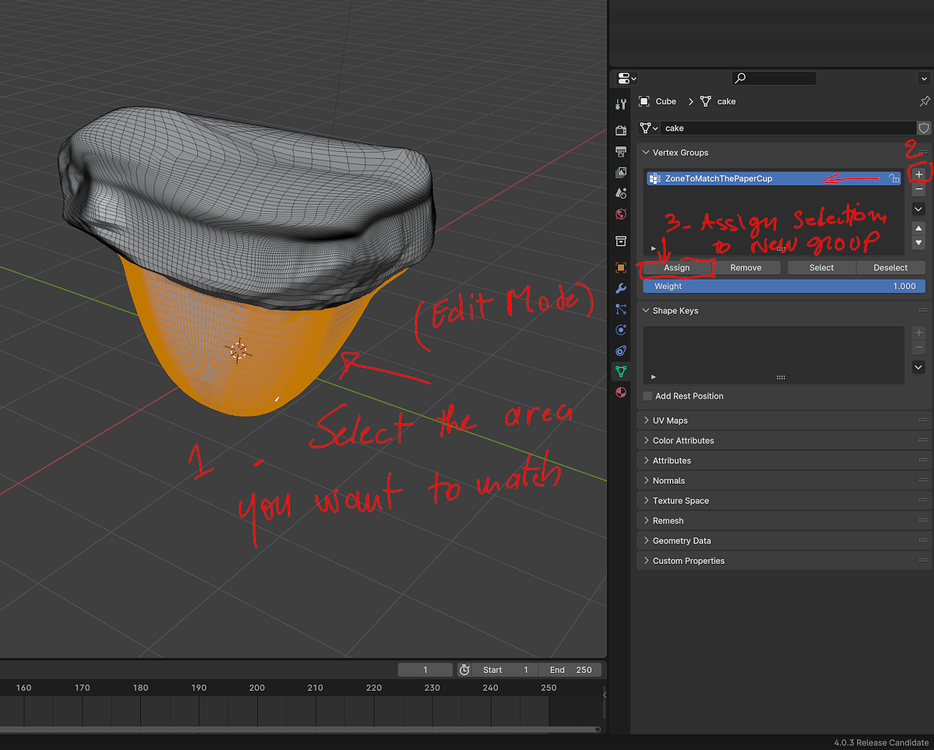Screen dimensions: 934x750
Task: Open the Object Constraints properties tab
Action: point(621,350)
